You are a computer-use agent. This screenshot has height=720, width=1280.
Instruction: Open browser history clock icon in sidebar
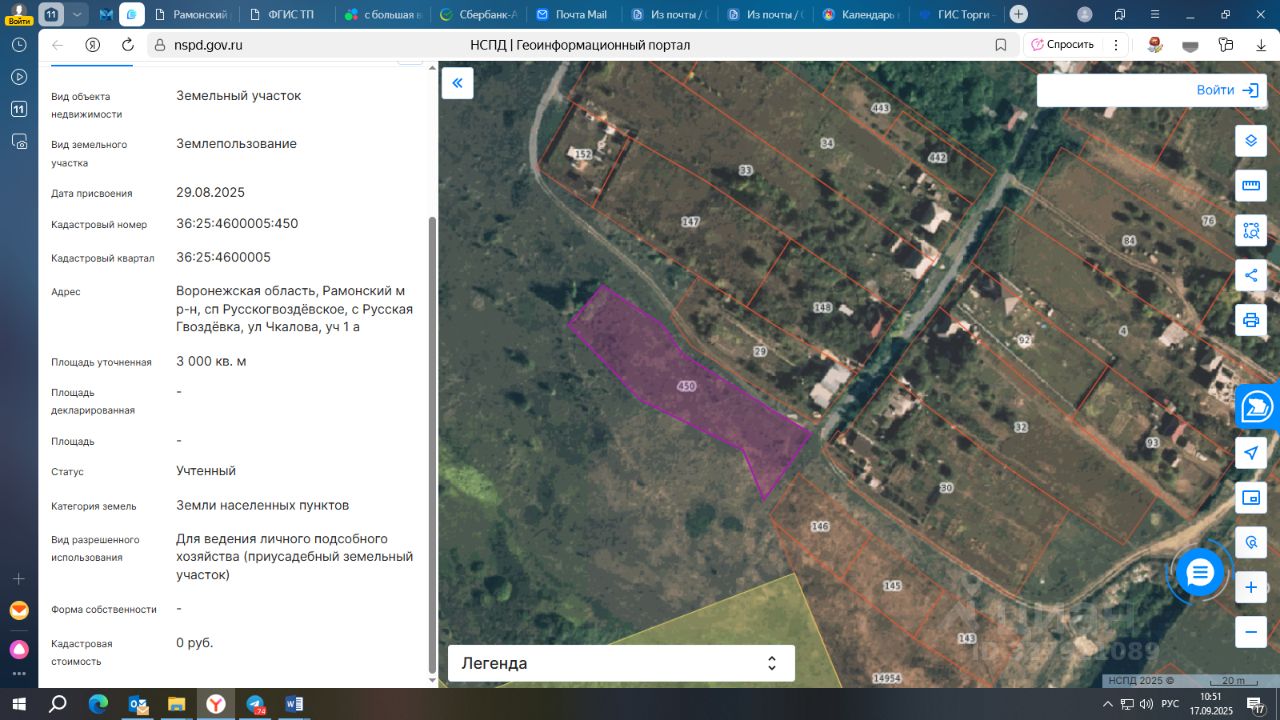[19, 45]
